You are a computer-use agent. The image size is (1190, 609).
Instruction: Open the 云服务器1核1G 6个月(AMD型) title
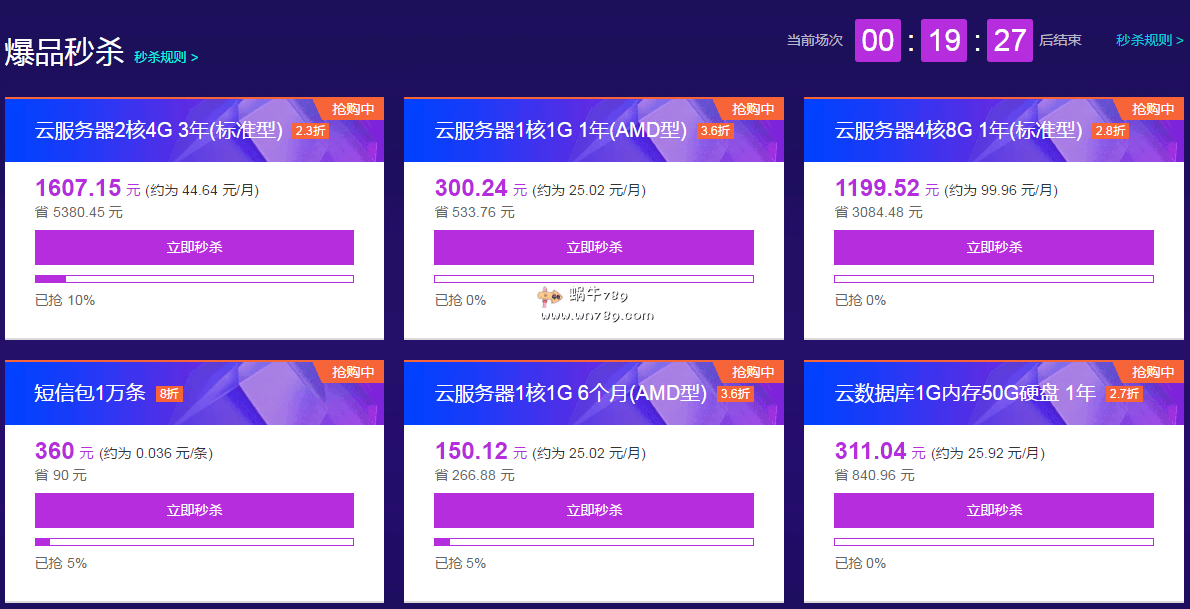[571, 393]
